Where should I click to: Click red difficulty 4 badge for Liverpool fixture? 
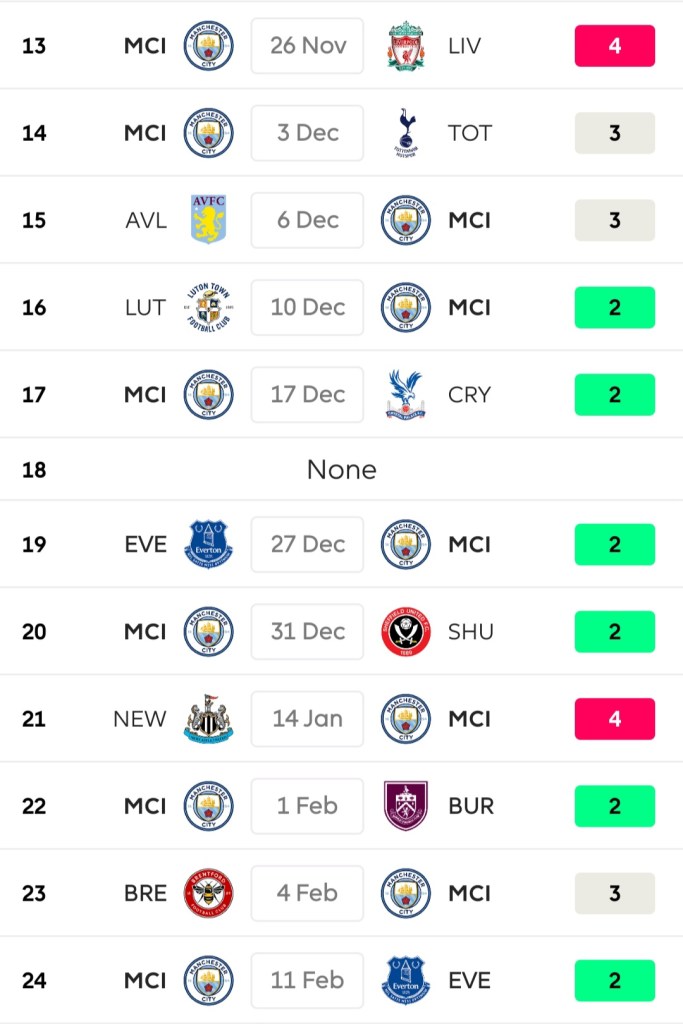click(614, 46)
